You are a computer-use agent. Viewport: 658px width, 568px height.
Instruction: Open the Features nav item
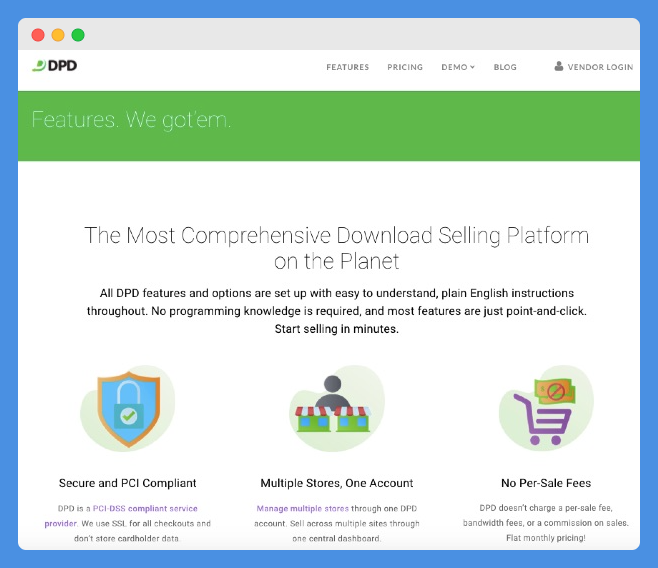click(x=347, y=67)
